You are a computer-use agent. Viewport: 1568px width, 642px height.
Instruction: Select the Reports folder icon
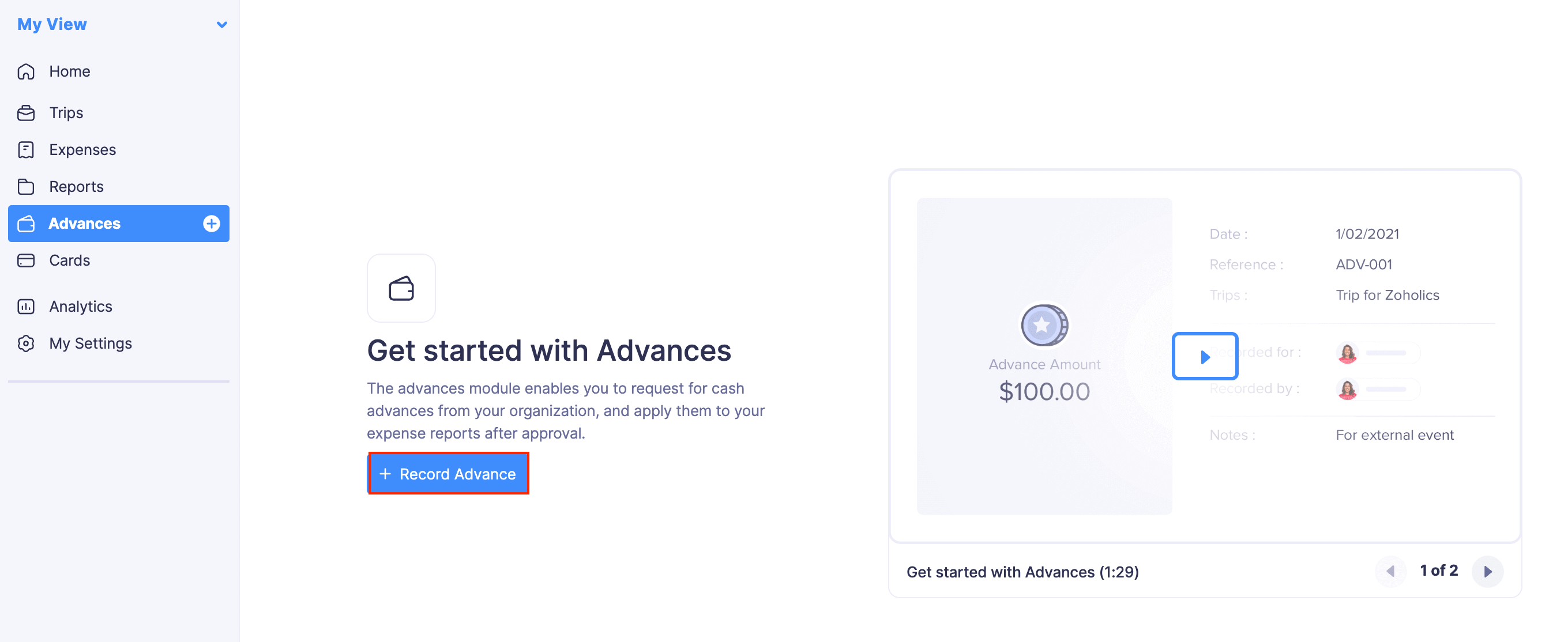click(x=26, y=186)
